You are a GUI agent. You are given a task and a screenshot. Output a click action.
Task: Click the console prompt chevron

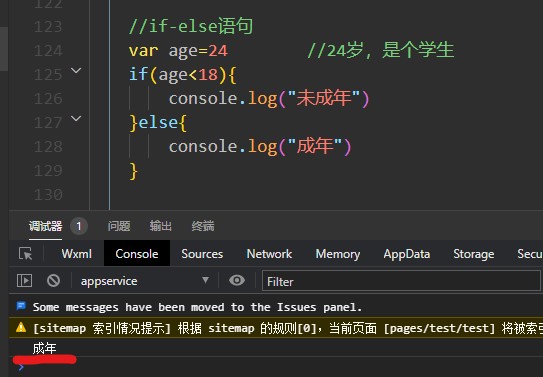(21, 367)
